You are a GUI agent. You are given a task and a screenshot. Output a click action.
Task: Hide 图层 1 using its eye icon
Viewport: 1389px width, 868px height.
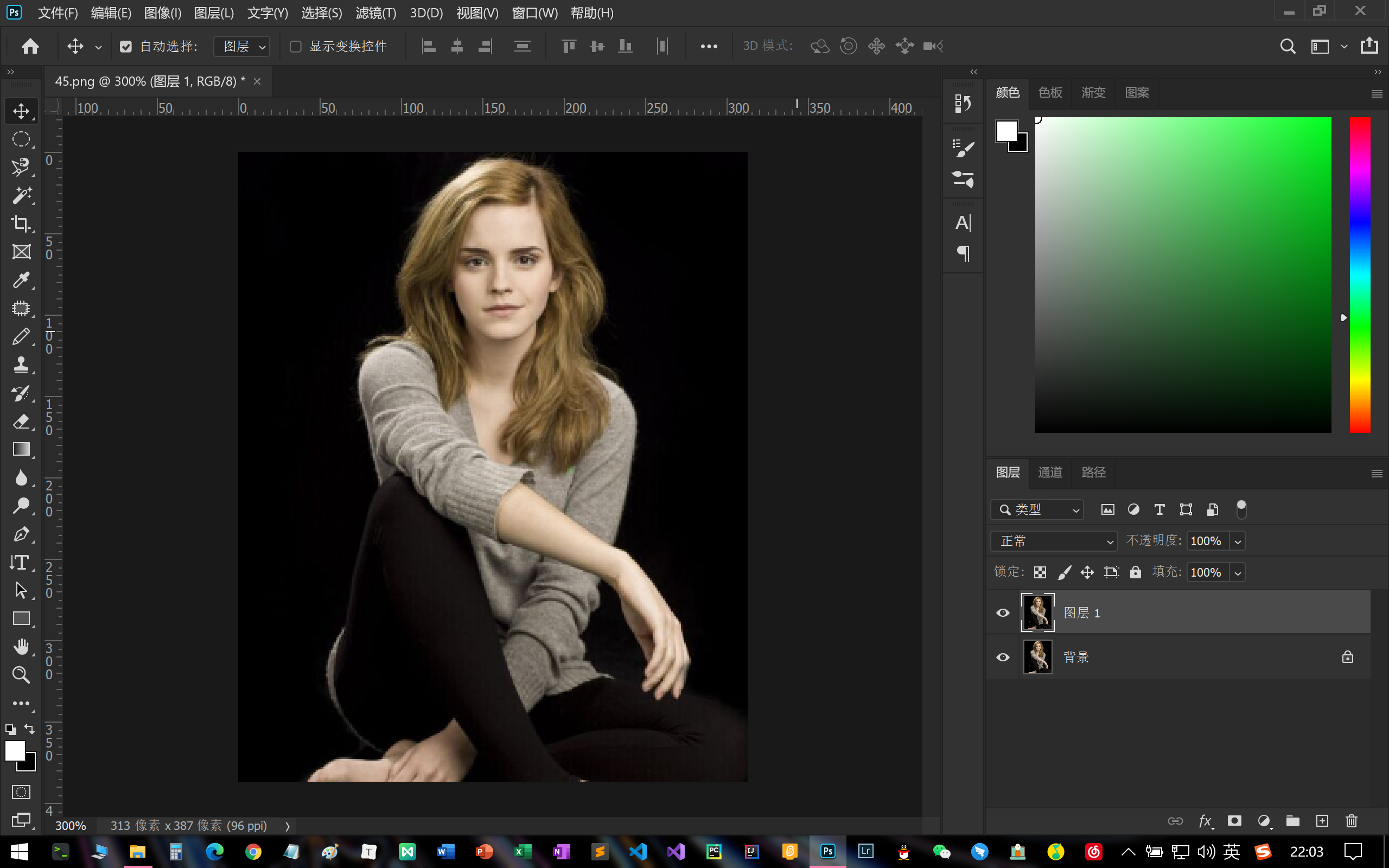(x=1003, y=612)
